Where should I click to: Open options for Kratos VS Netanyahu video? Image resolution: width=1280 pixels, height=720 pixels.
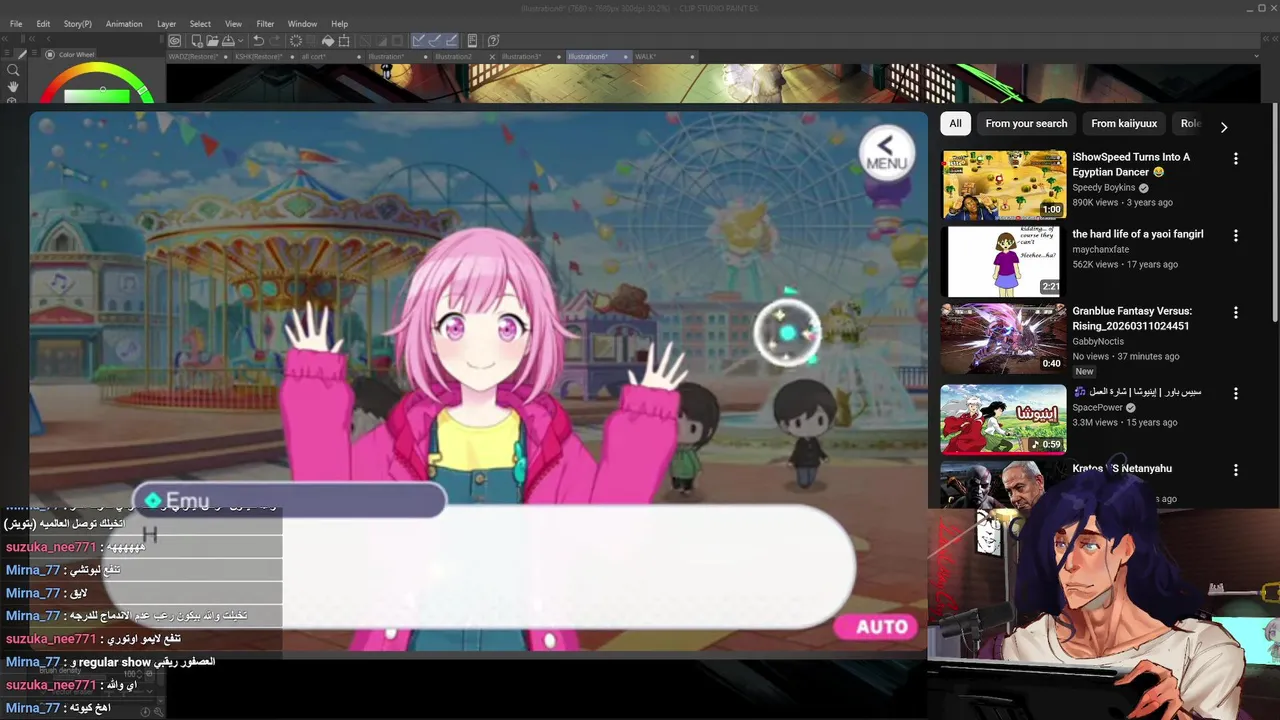coord(1235,470)
